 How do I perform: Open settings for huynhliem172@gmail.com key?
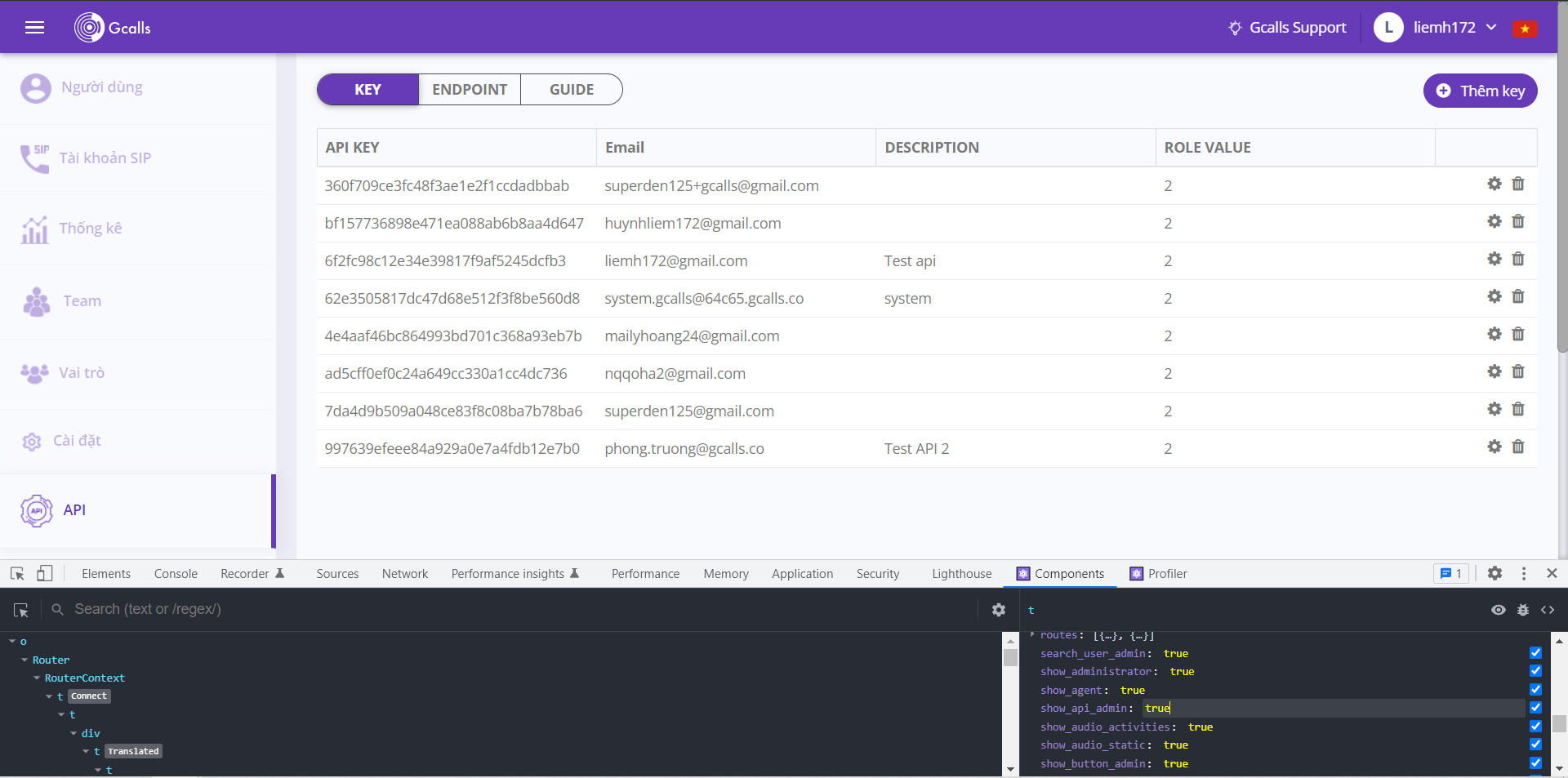1494,222
